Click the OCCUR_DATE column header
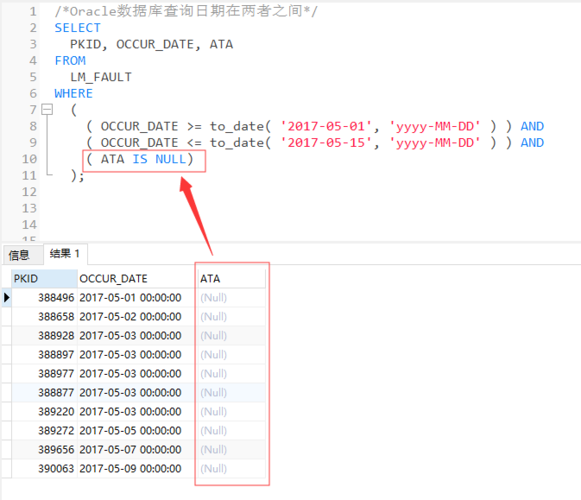The image size is (581, 500). click(x=136, y=279)
